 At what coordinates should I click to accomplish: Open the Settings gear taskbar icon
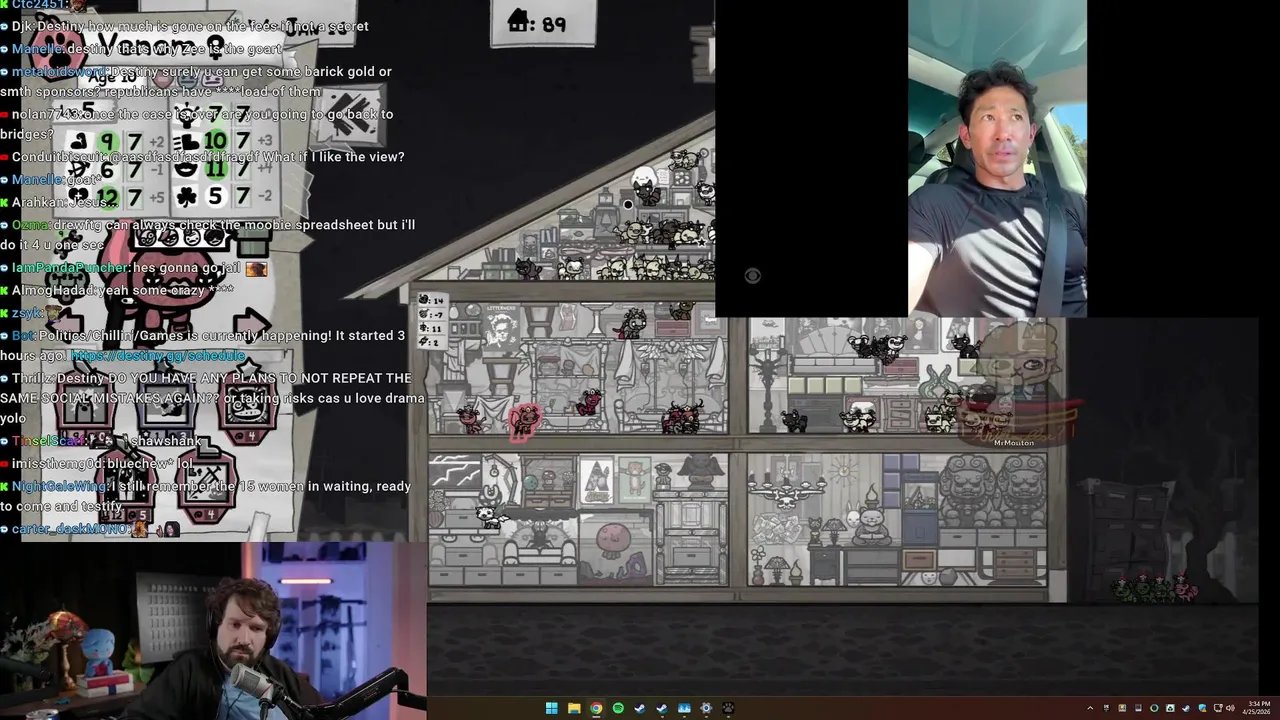click(706, 708)
